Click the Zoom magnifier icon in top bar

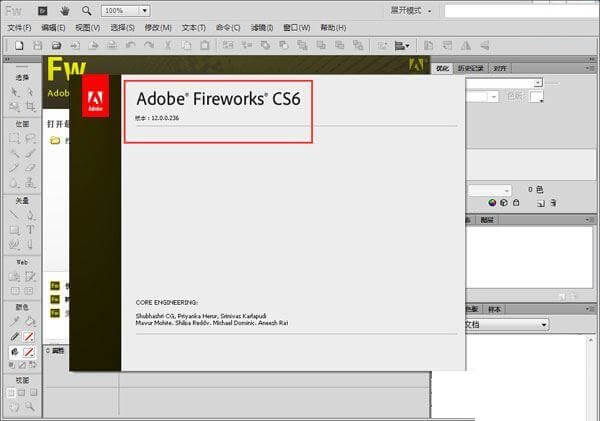pos(87,11)
